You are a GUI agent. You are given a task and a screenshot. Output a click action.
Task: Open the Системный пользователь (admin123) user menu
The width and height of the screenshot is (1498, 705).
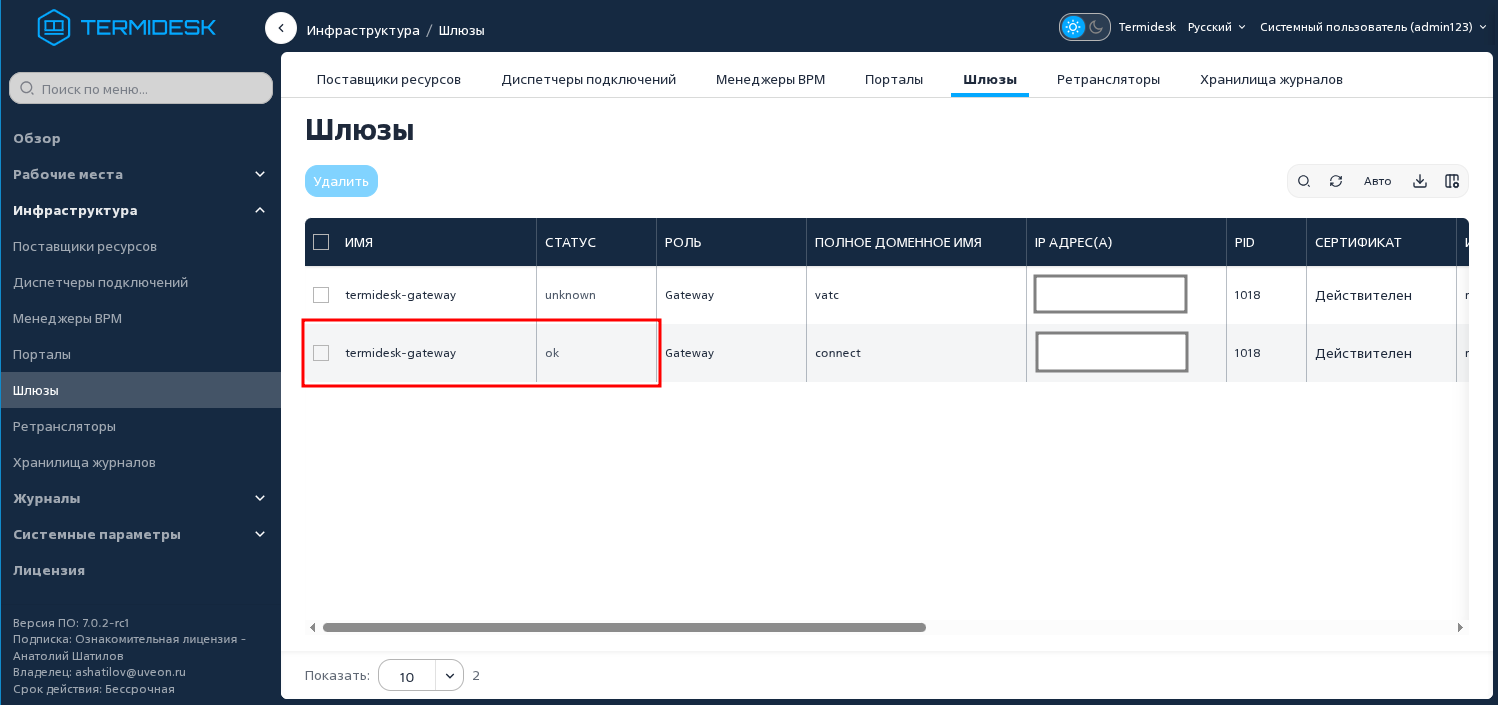tap(1373, 27)
